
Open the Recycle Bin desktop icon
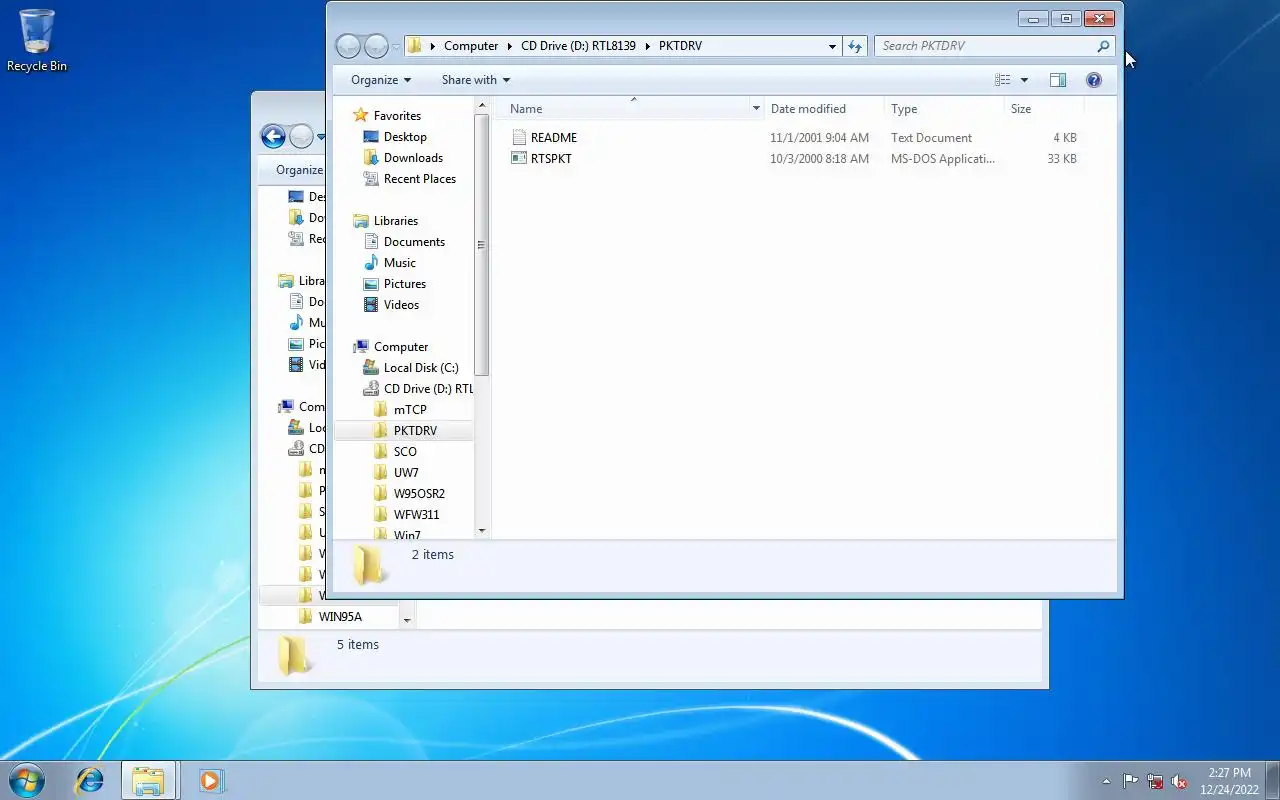pos(37,40)
